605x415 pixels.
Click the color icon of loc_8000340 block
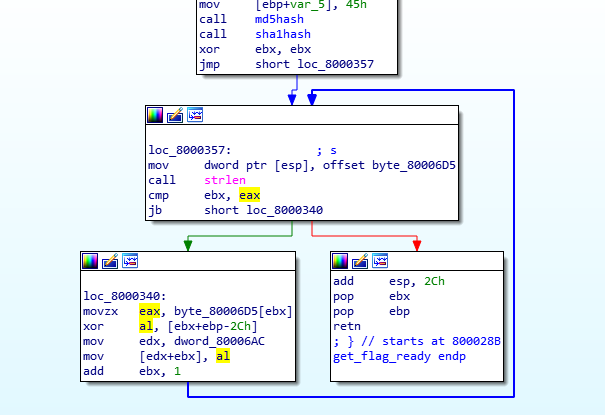click(90, 261)
